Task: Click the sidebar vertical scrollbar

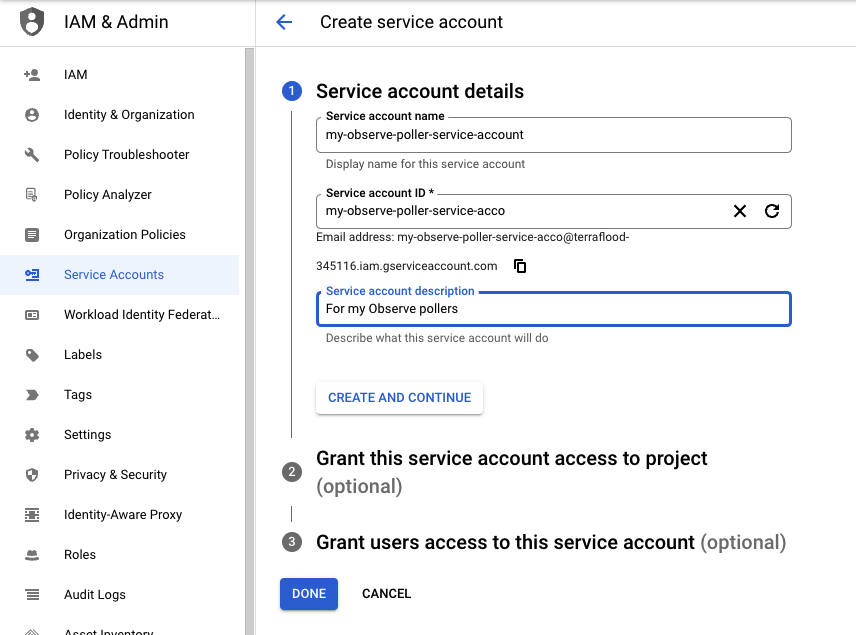Action: click(x=249, y=341)
